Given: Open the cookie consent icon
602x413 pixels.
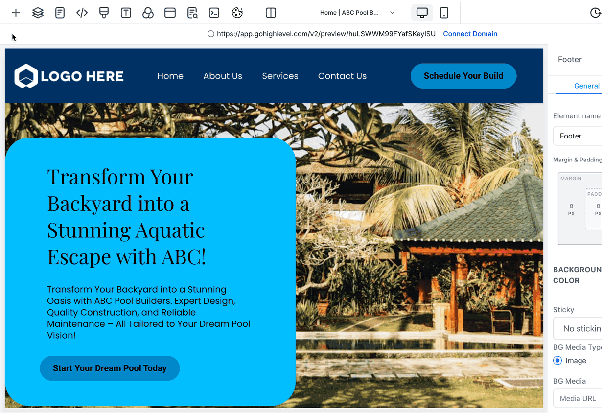Looking at the screenshot, I should [237, 13].
